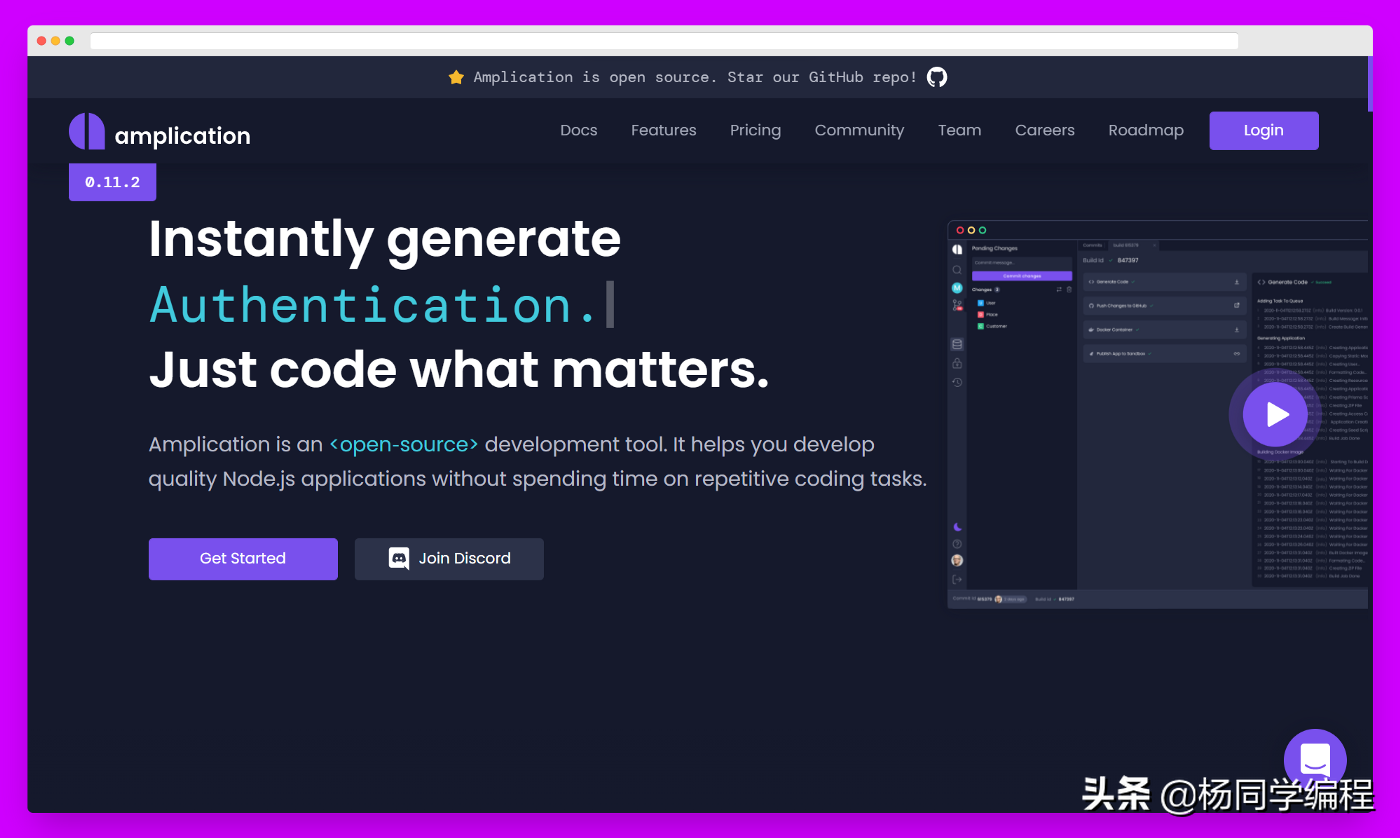This screenshot has height=838, width=1400.
Task: Click the yellow minimize dot of the browser window
Action: (x=56, y=41)
